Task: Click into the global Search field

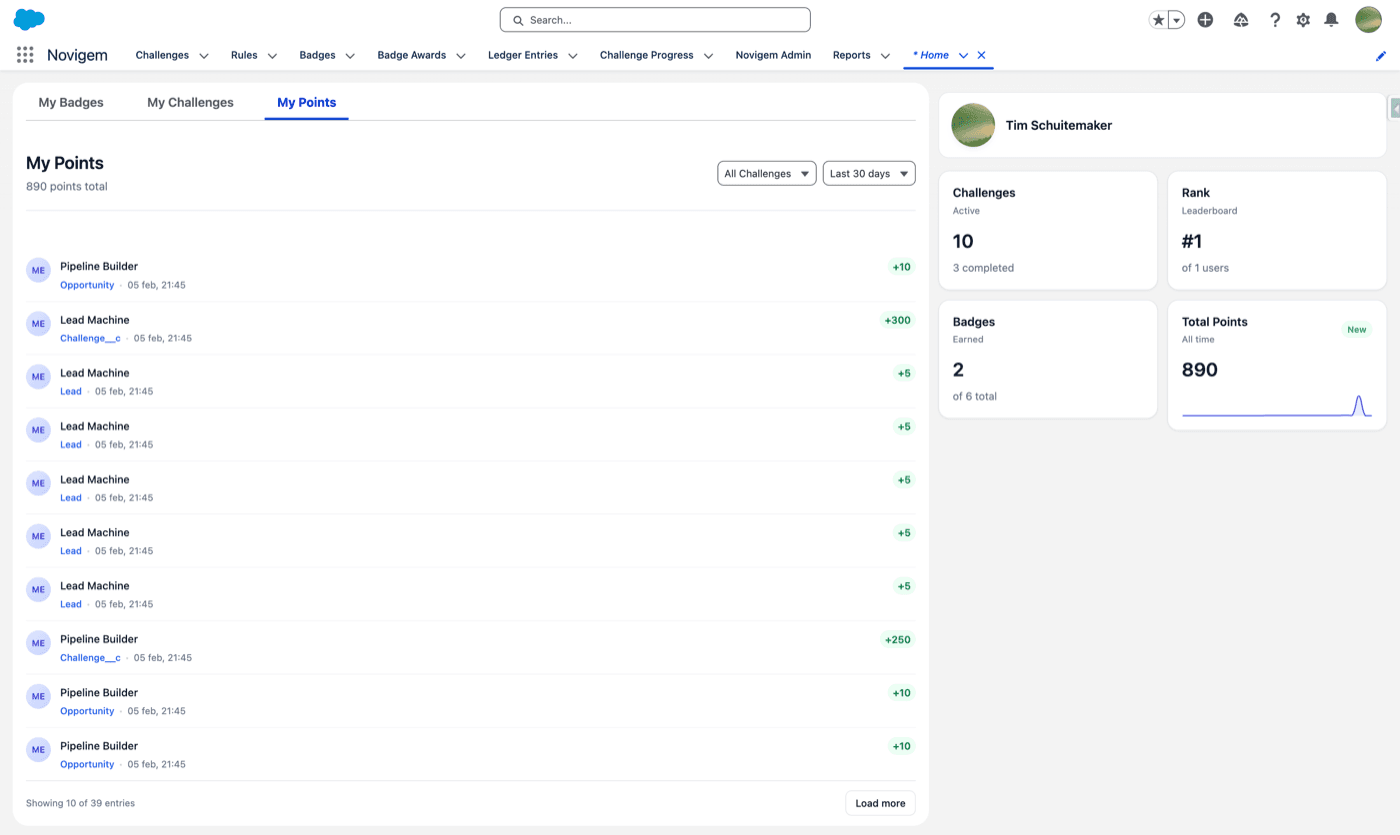Action: [655, 20]
